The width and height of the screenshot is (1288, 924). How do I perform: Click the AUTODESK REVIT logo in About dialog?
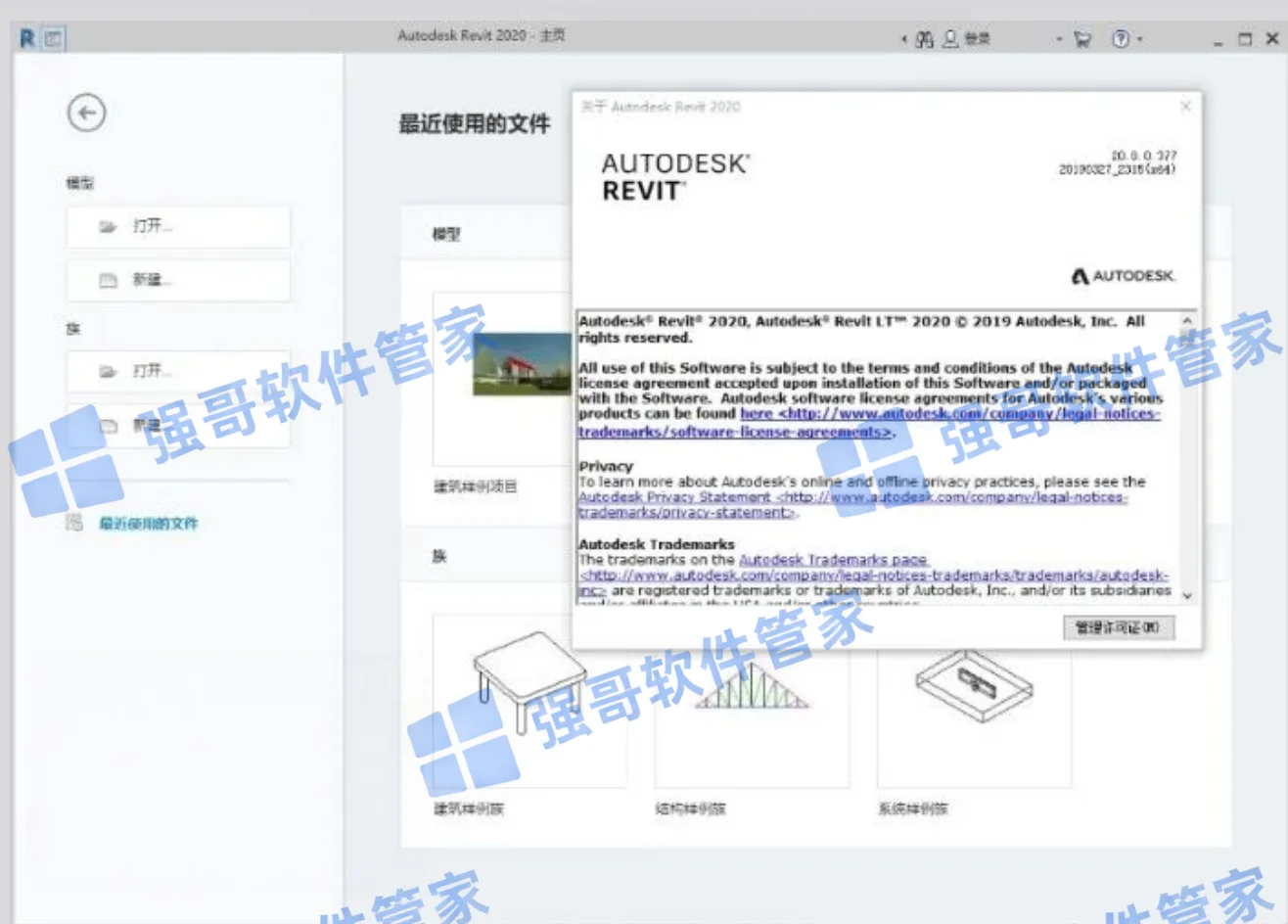(675, 176)
